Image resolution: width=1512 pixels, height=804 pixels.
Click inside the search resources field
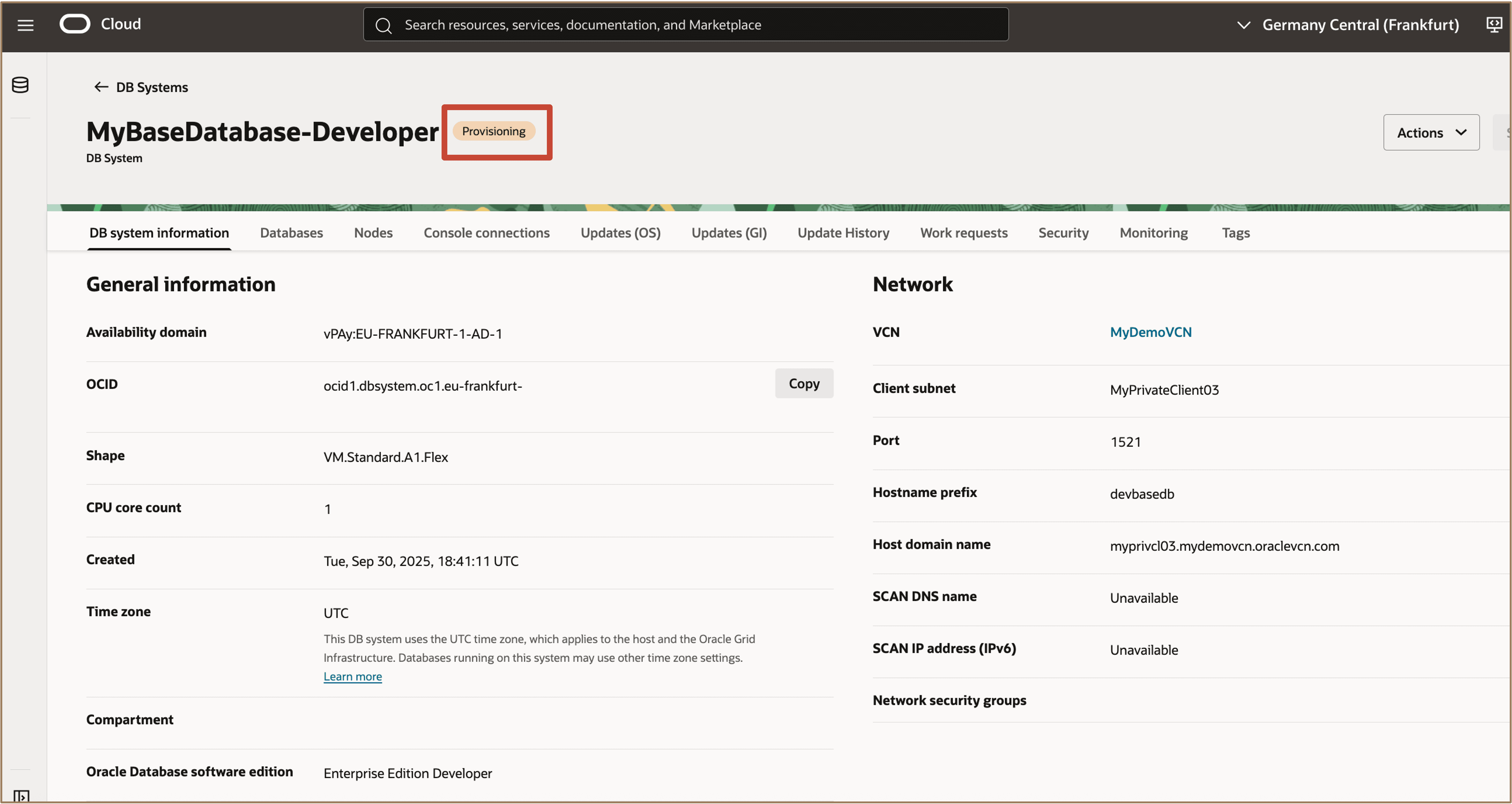tap(646, 25)
